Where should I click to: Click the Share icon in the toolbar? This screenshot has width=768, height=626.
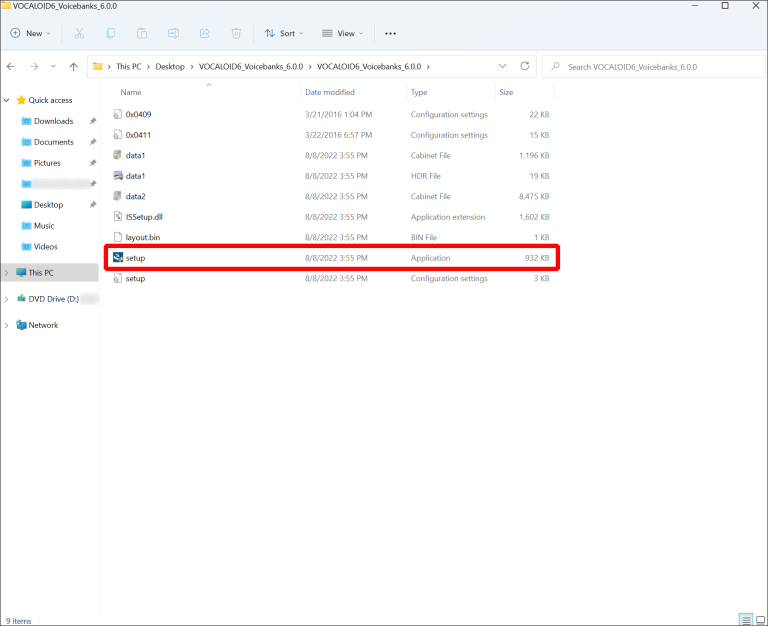205,33
